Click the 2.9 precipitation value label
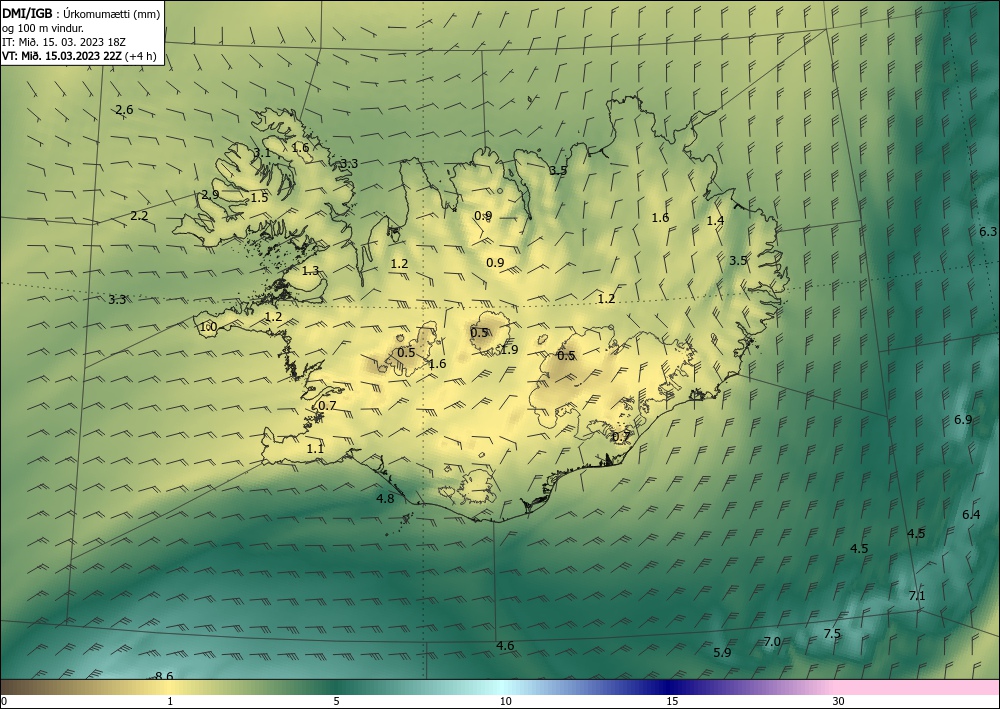 point(210,194)
